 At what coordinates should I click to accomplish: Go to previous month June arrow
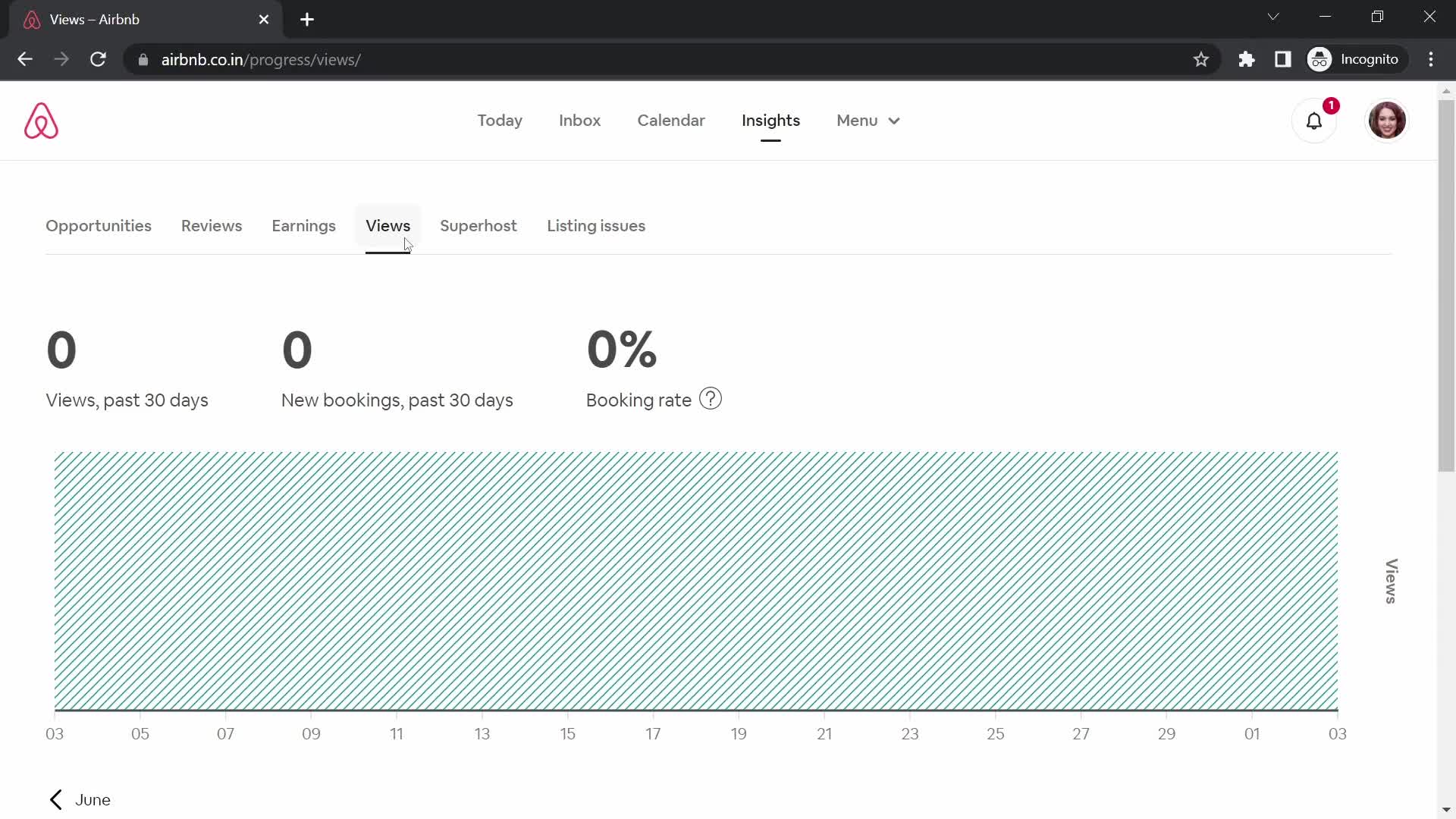pos(55,799)
